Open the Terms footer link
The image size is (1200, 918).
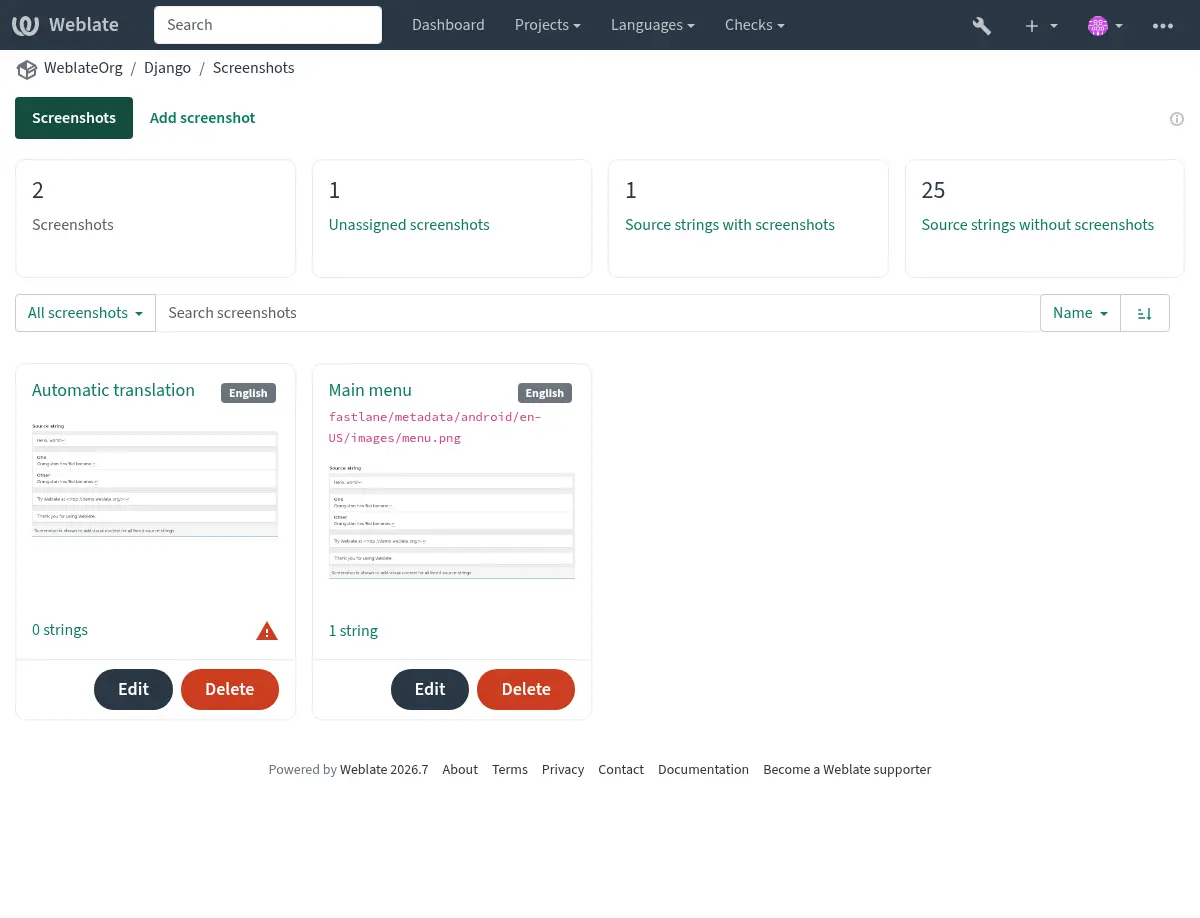[x=510, y=770]
